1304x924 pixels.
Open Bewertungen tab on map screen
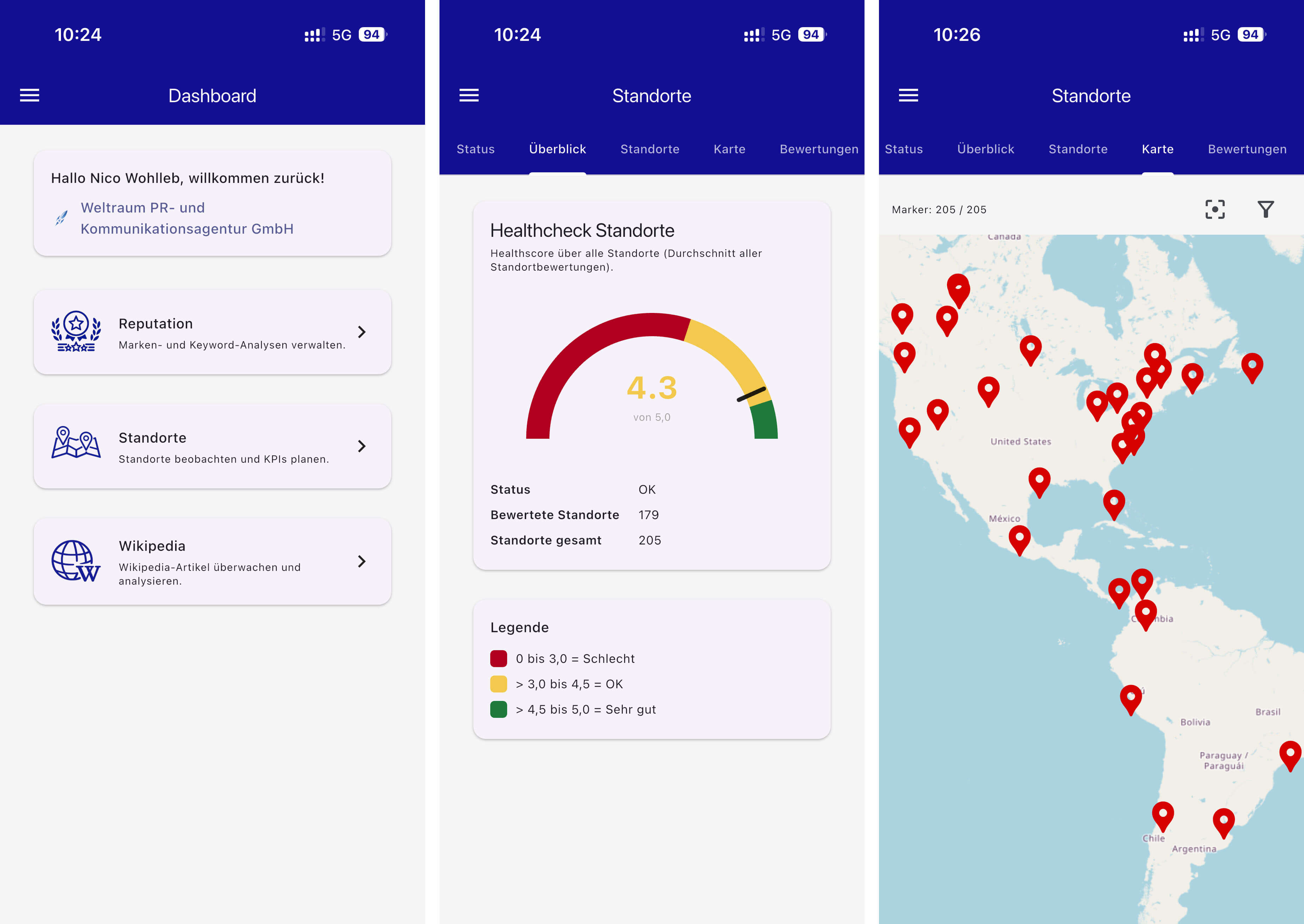point(1247,149)
